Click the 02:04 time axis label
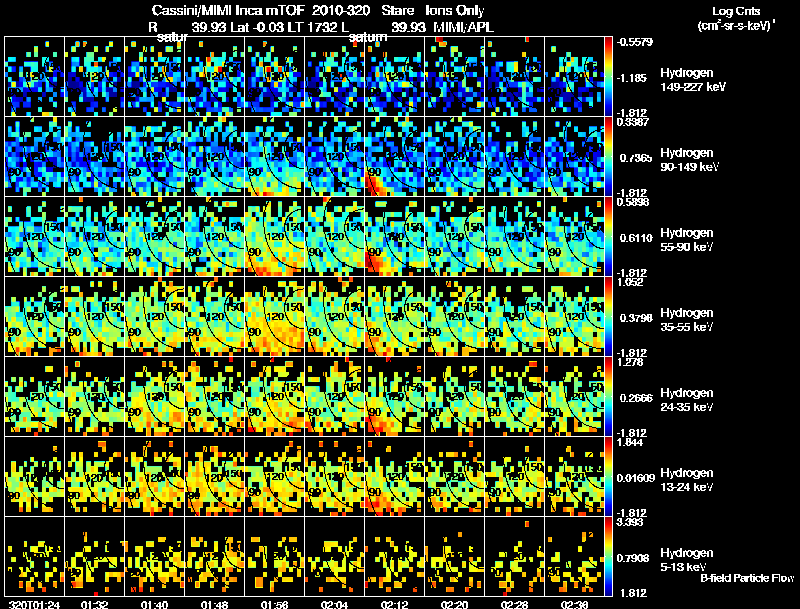The image size is (800, 609). (x=334, y=605)
